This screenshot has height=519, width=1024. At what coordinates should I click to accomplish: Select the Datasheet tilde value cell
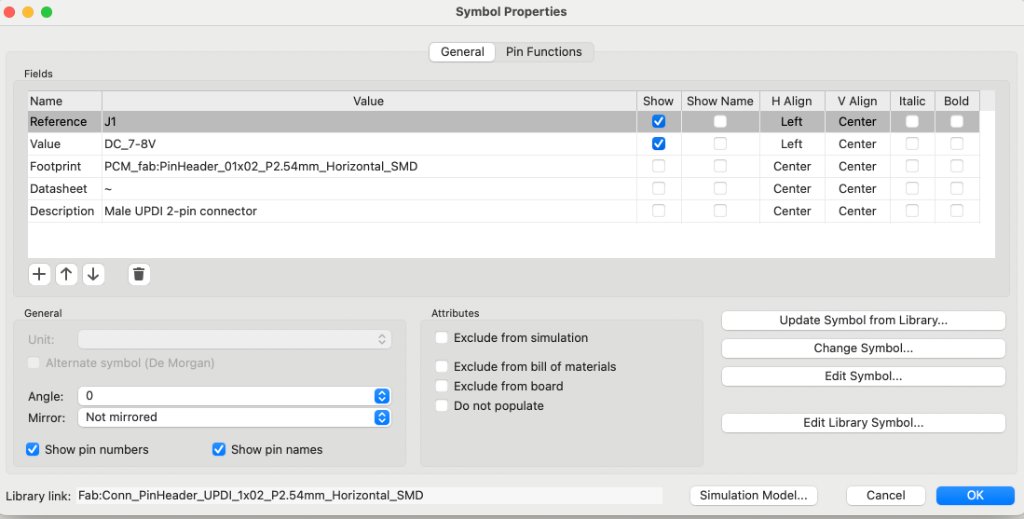point(369,188)
